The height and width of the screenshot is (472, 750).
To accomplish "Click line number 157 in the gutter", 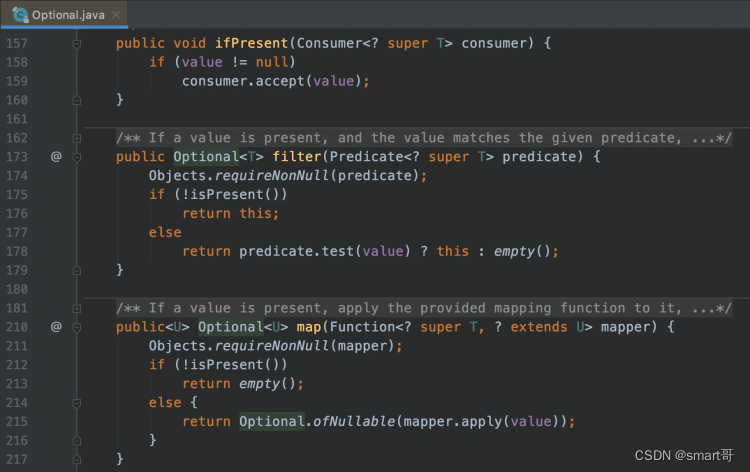I will pos(17,44).
